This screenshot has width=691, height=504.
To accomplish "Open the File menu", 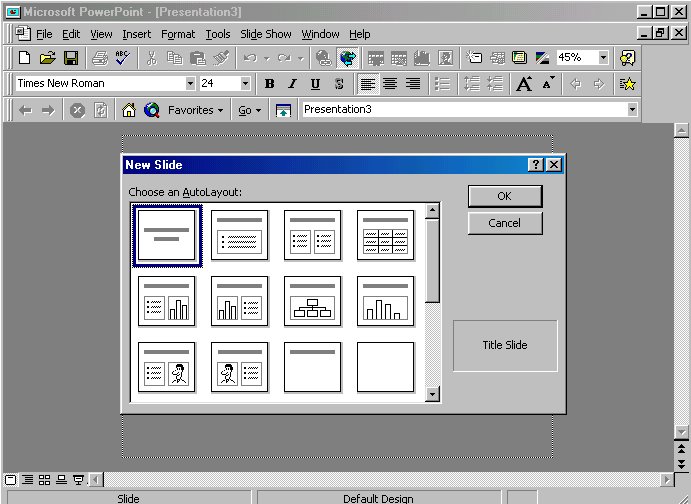I will [x=44, y=34].
